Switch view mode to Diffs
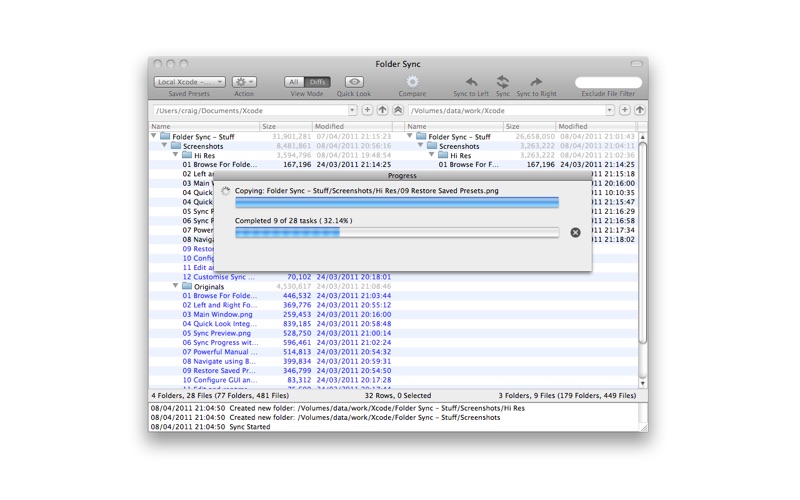Screen dimensions: 800x500 pyautogui.click(x=317, y=82)
